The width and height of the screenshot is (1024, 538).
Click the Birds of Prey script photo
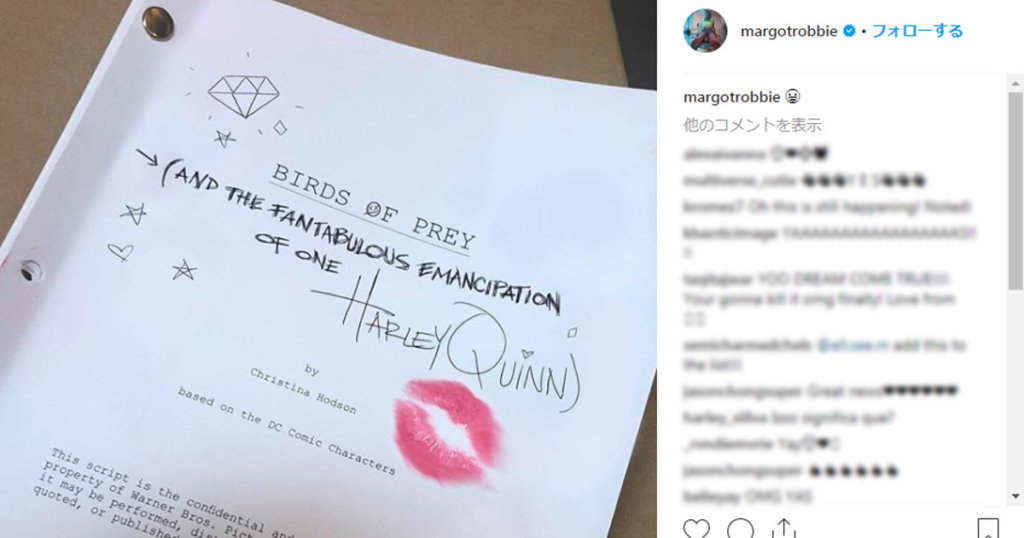(x=328, y=269)
